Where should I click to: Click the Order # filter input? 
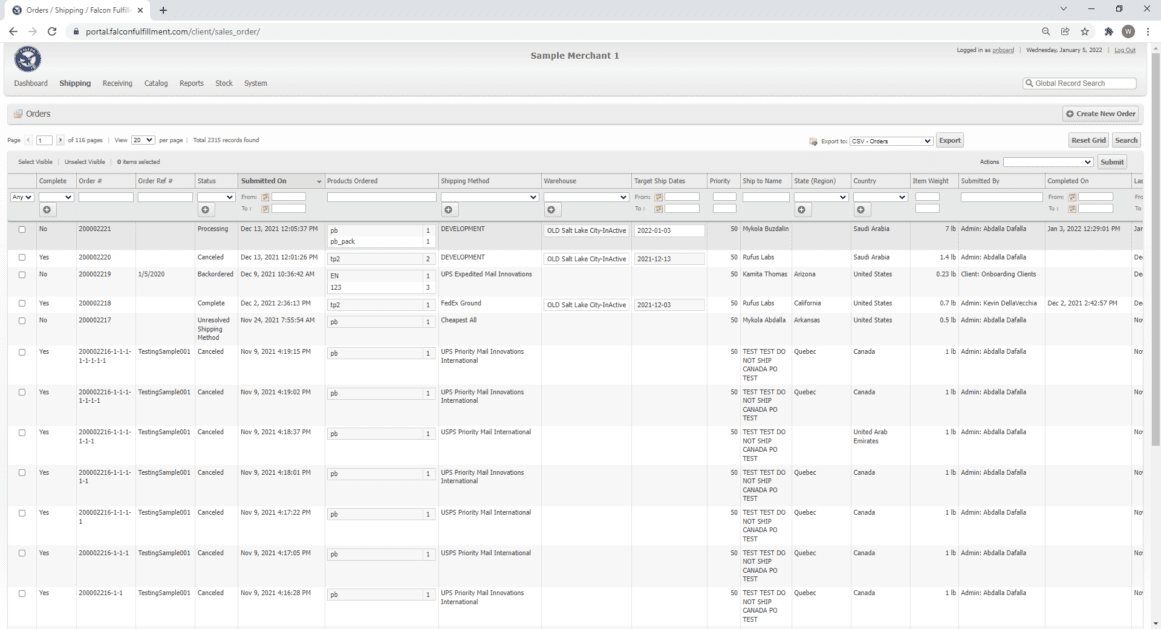(x=106, y=197)
